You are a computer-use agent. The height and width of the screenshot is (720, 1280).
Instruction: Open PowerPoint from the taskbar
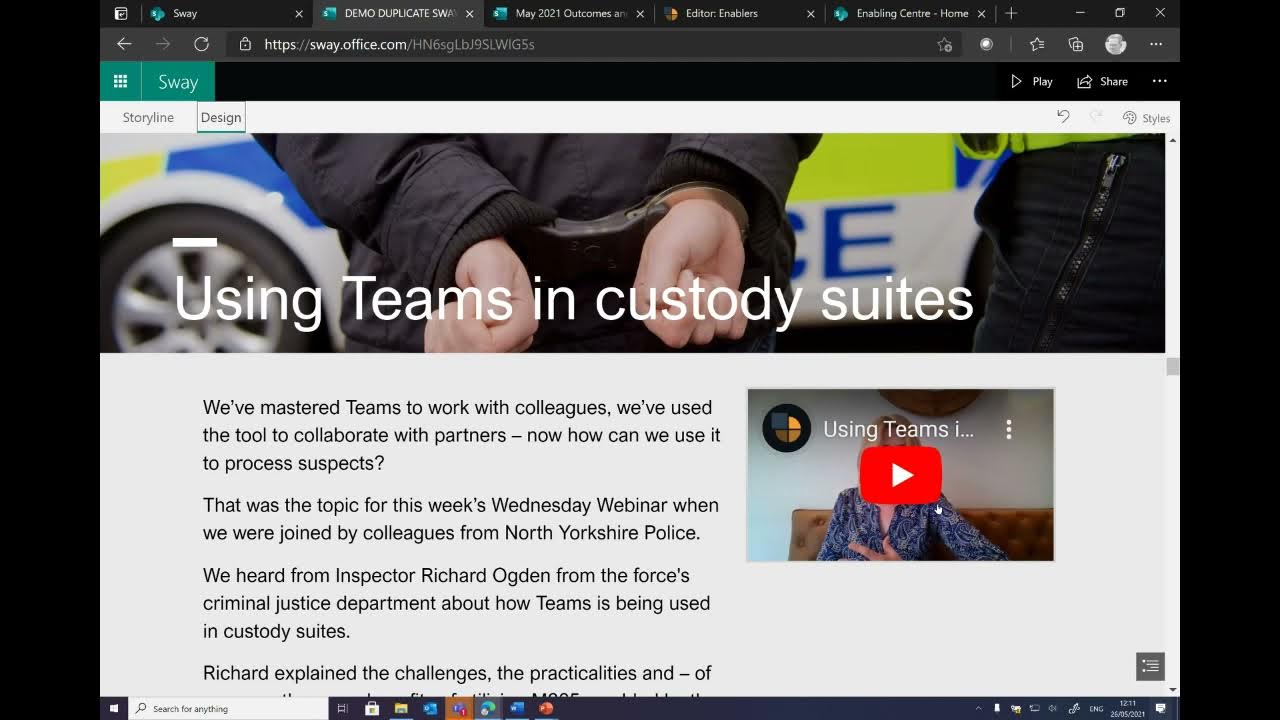click(x=546, y=708)
